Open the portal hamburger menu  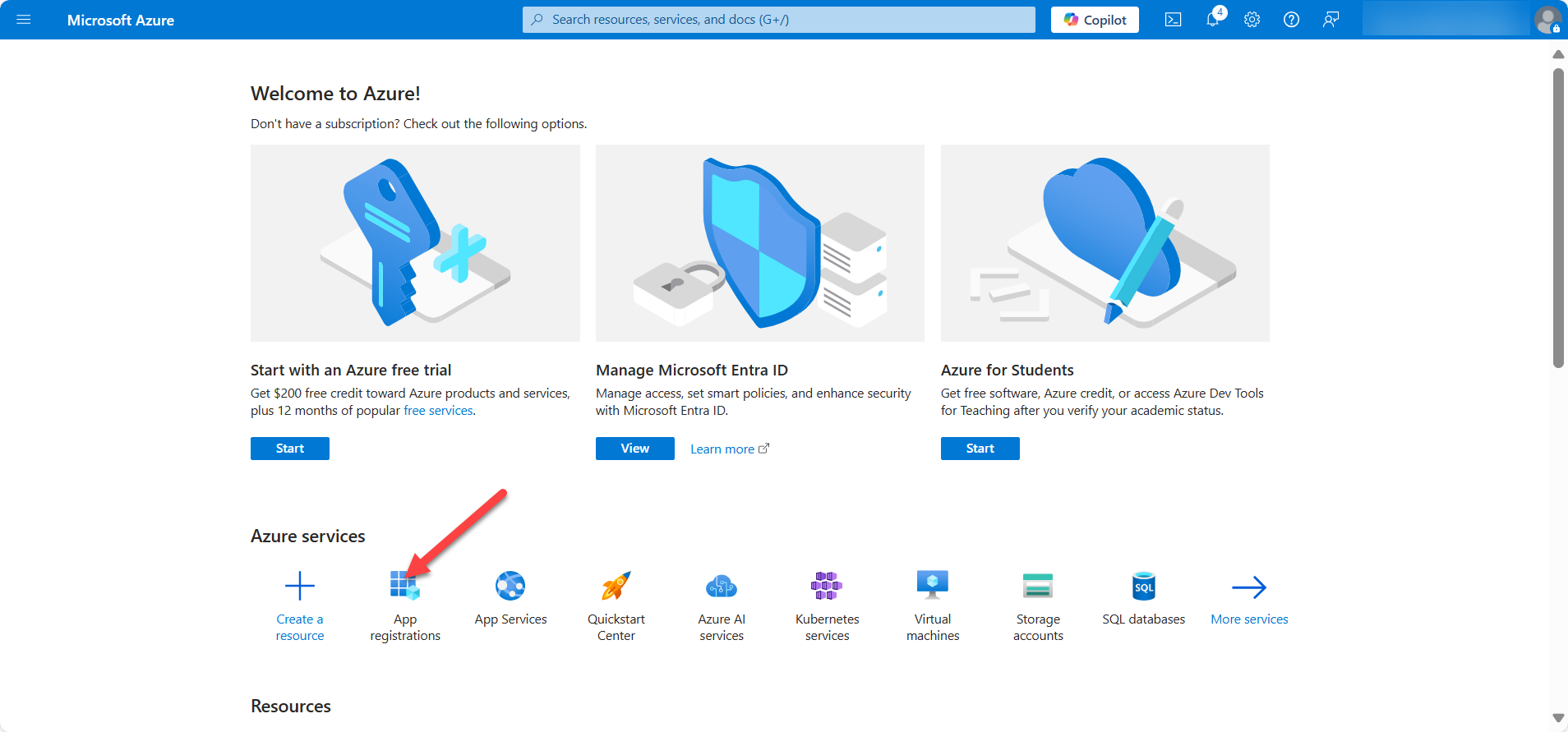point(24,20)
